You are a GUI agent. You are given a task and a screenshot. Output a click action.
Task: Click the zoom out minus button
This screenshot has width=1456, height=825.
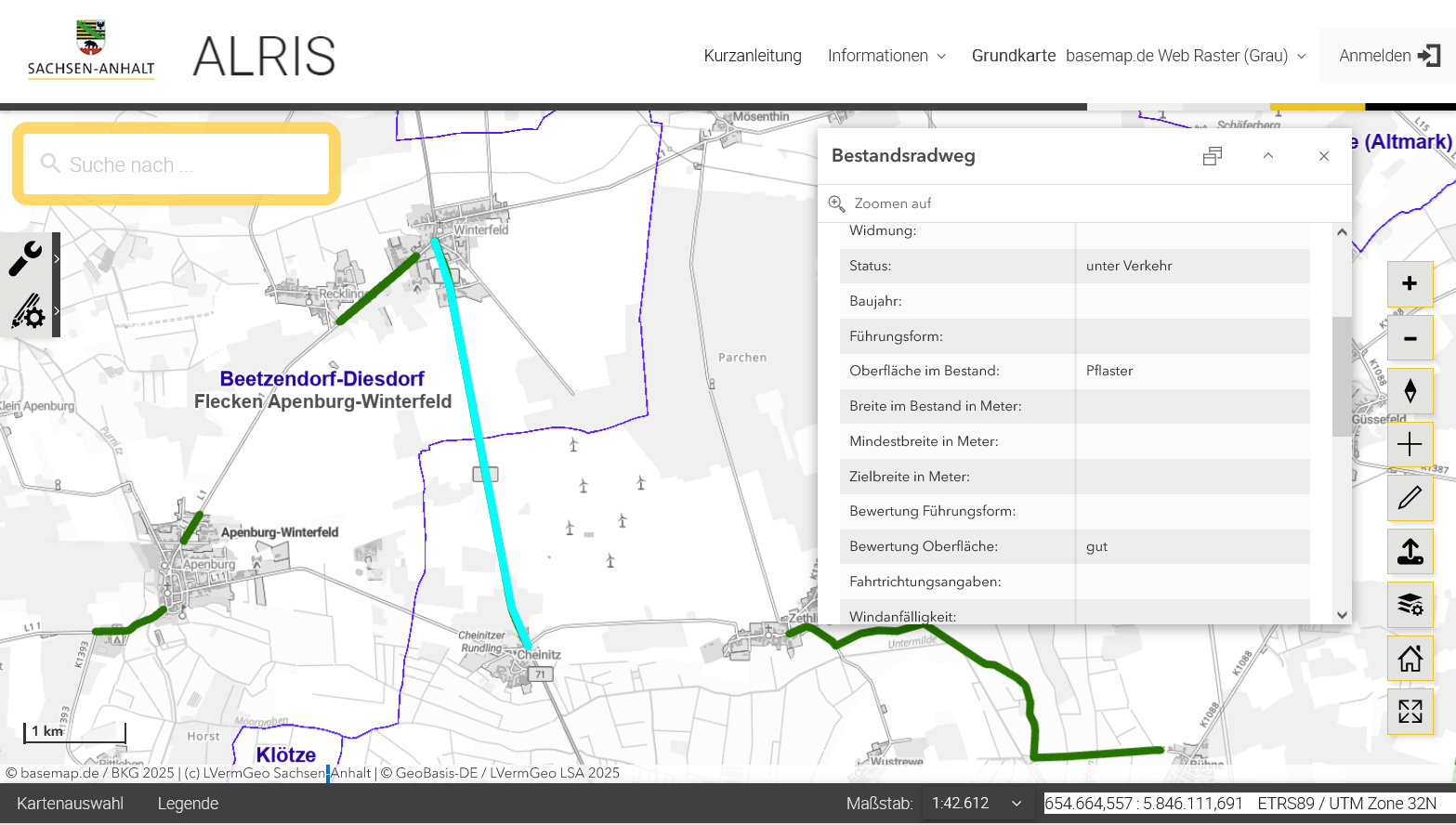(1410, 338)
